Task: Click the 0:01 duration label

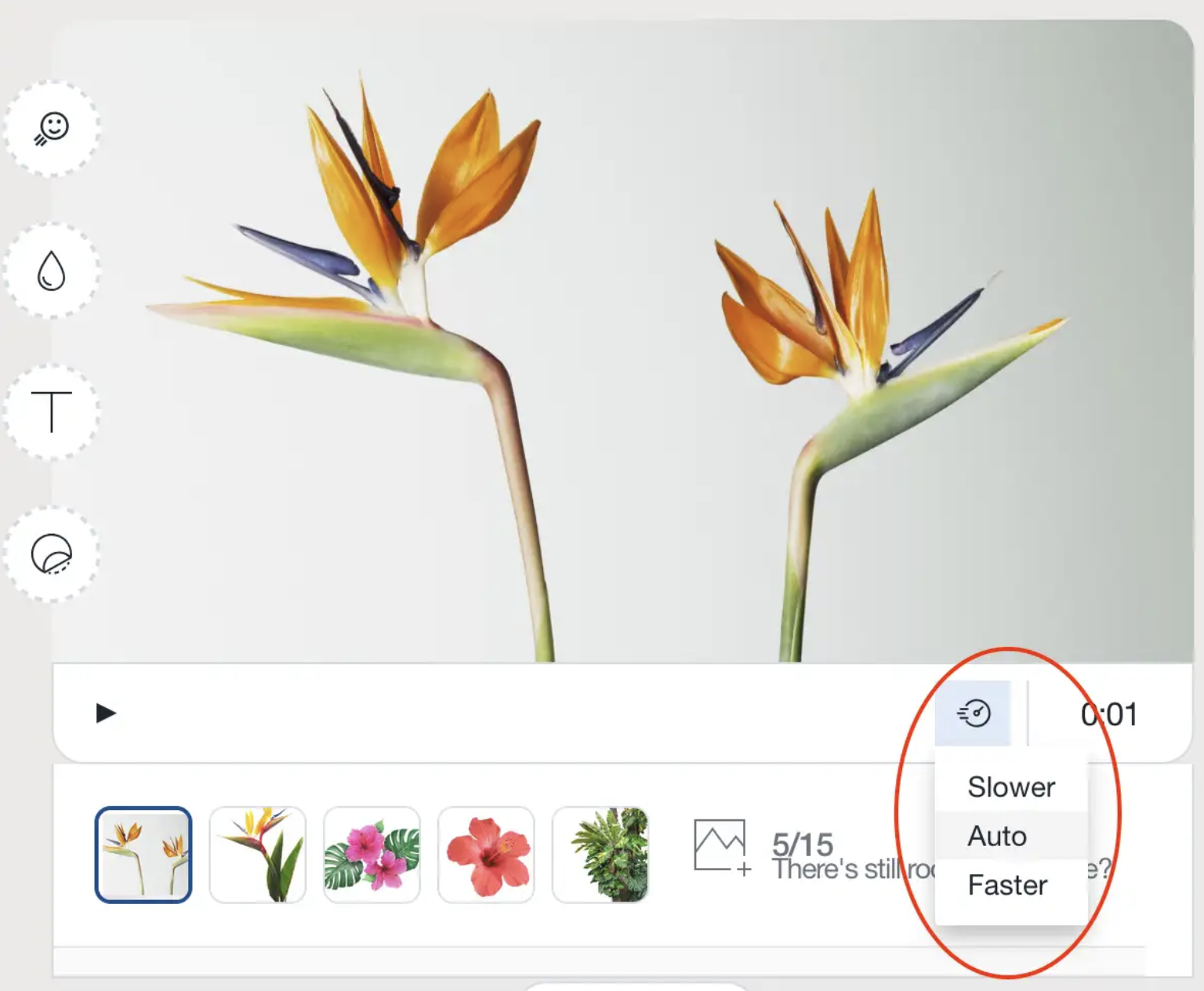Action: point(1108,714)
